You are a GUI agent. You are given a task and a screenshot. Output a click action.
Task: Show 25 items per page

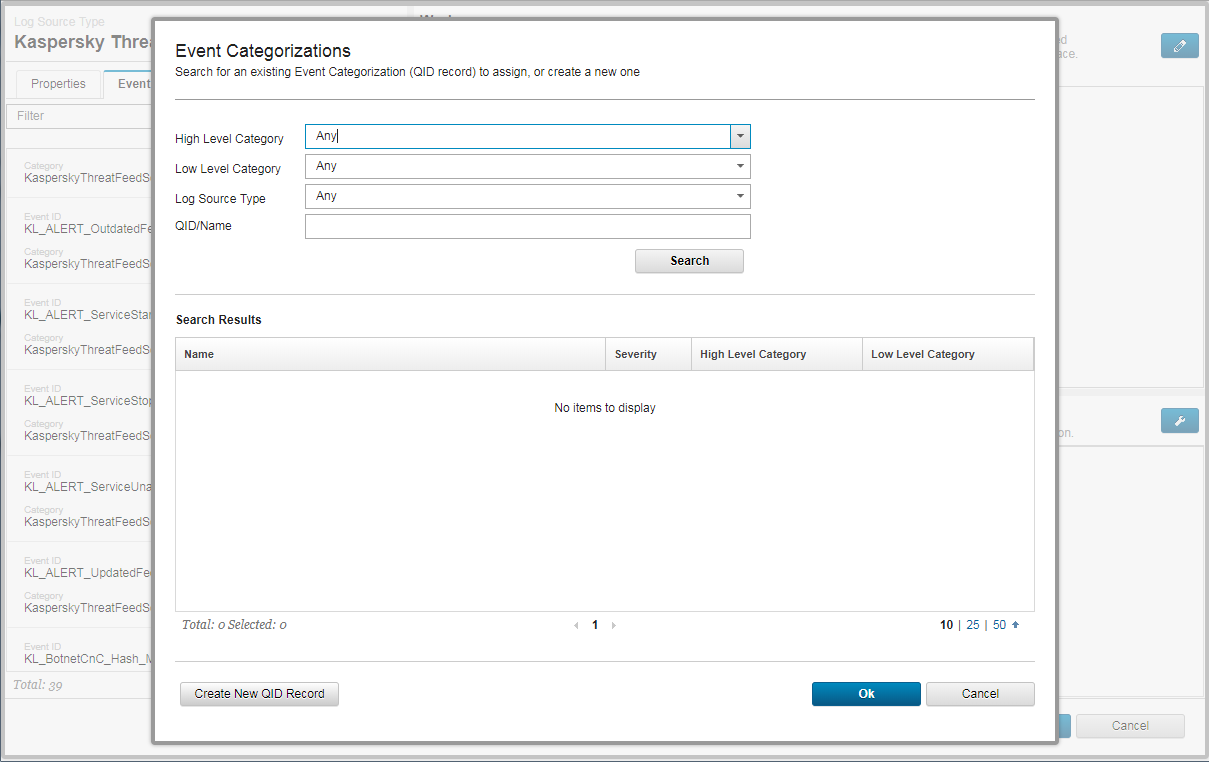pos(972,625)
